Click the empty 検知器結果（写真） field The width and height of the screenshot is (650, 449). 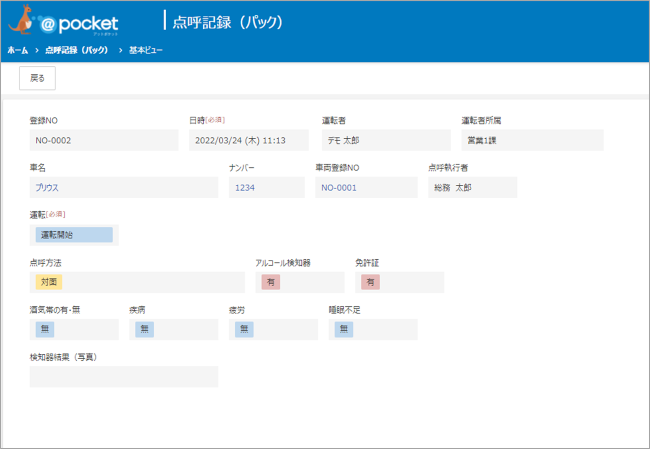(124, 376)
